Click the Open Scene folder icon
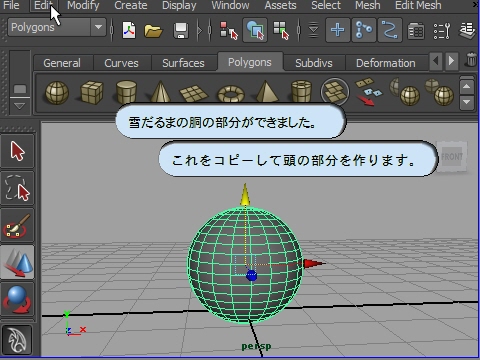480x360 pixels. [153, 31]
